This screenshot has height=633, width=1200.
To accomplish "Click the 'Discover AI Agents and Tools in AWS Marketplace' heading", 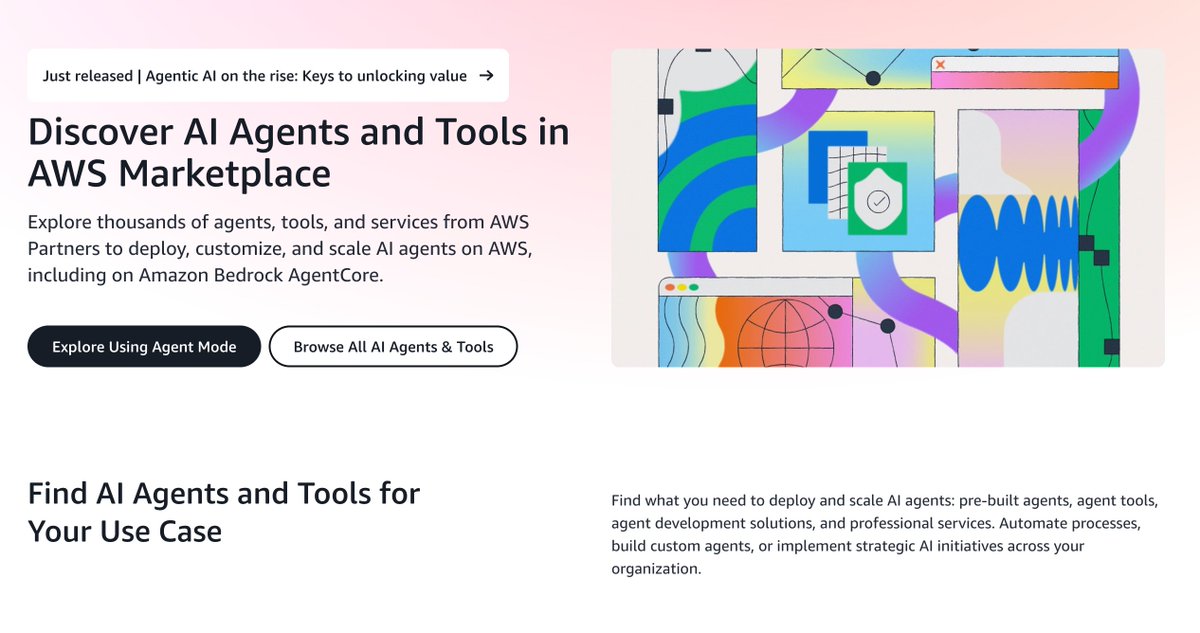I will 298,153.
